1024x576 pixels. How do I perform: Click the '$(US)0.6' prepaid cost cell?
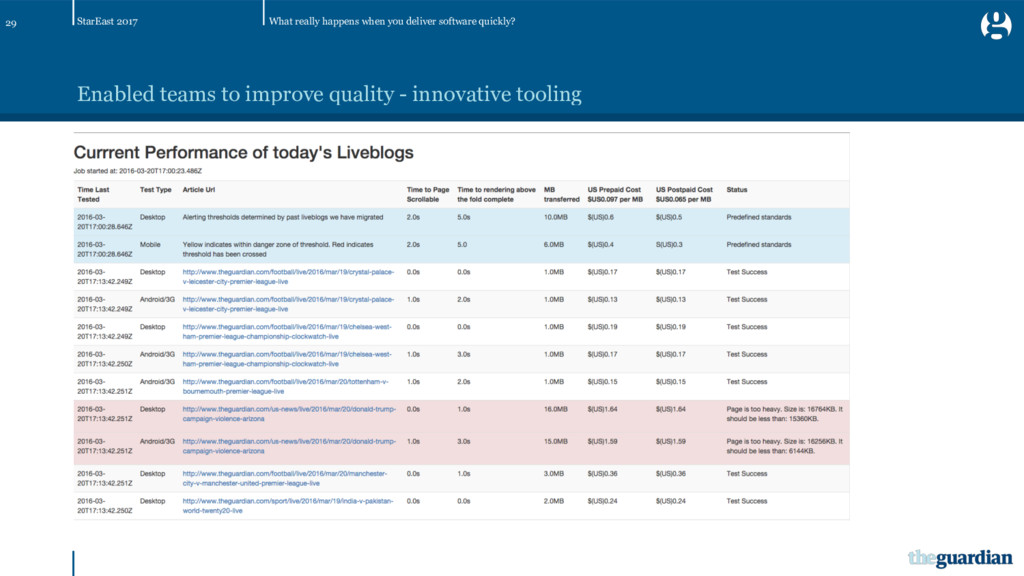601,217
